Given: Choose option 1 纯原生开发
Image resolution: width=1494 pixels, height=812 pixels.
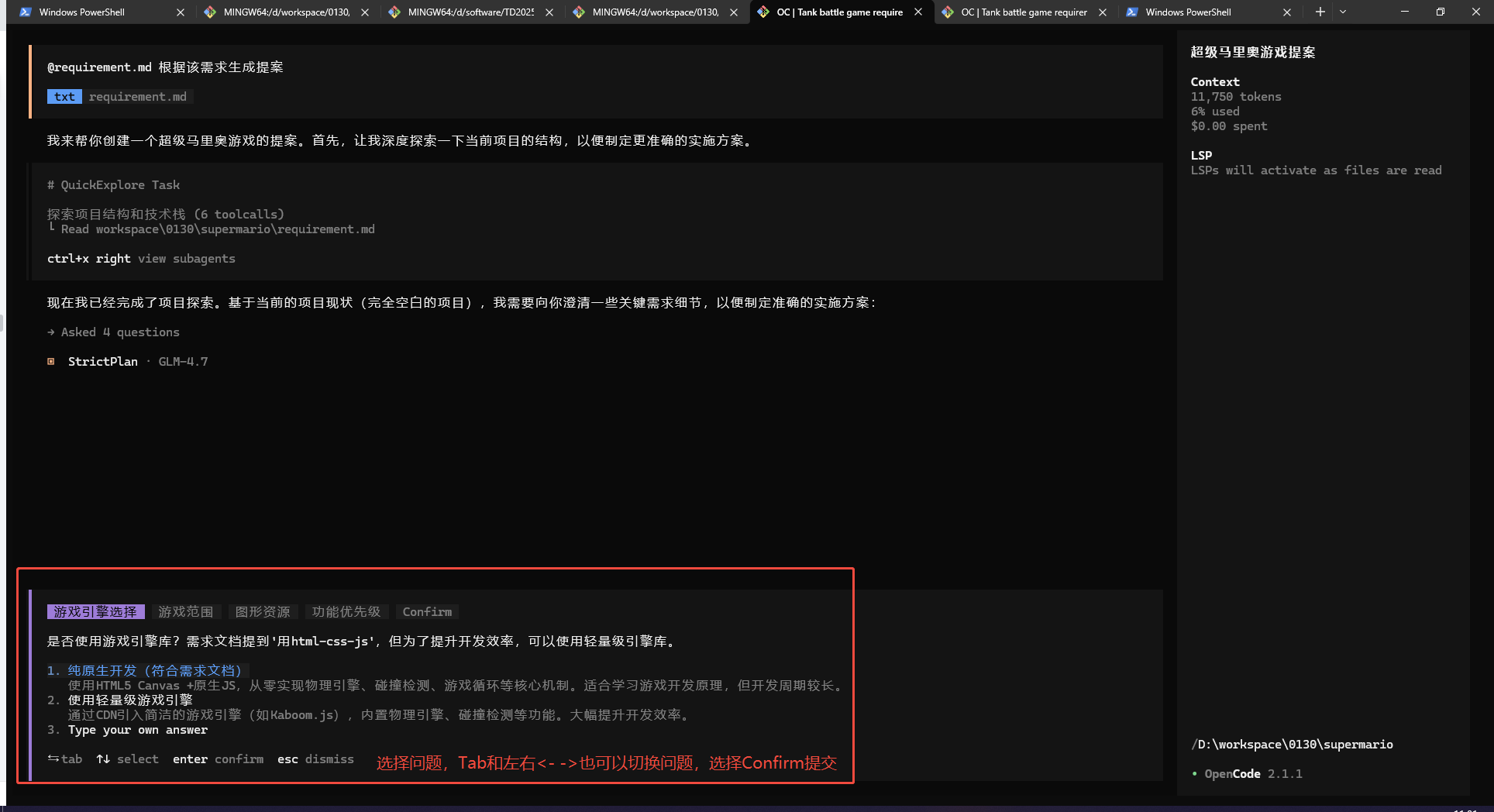Looking at the screenshot, I should 154,671.
